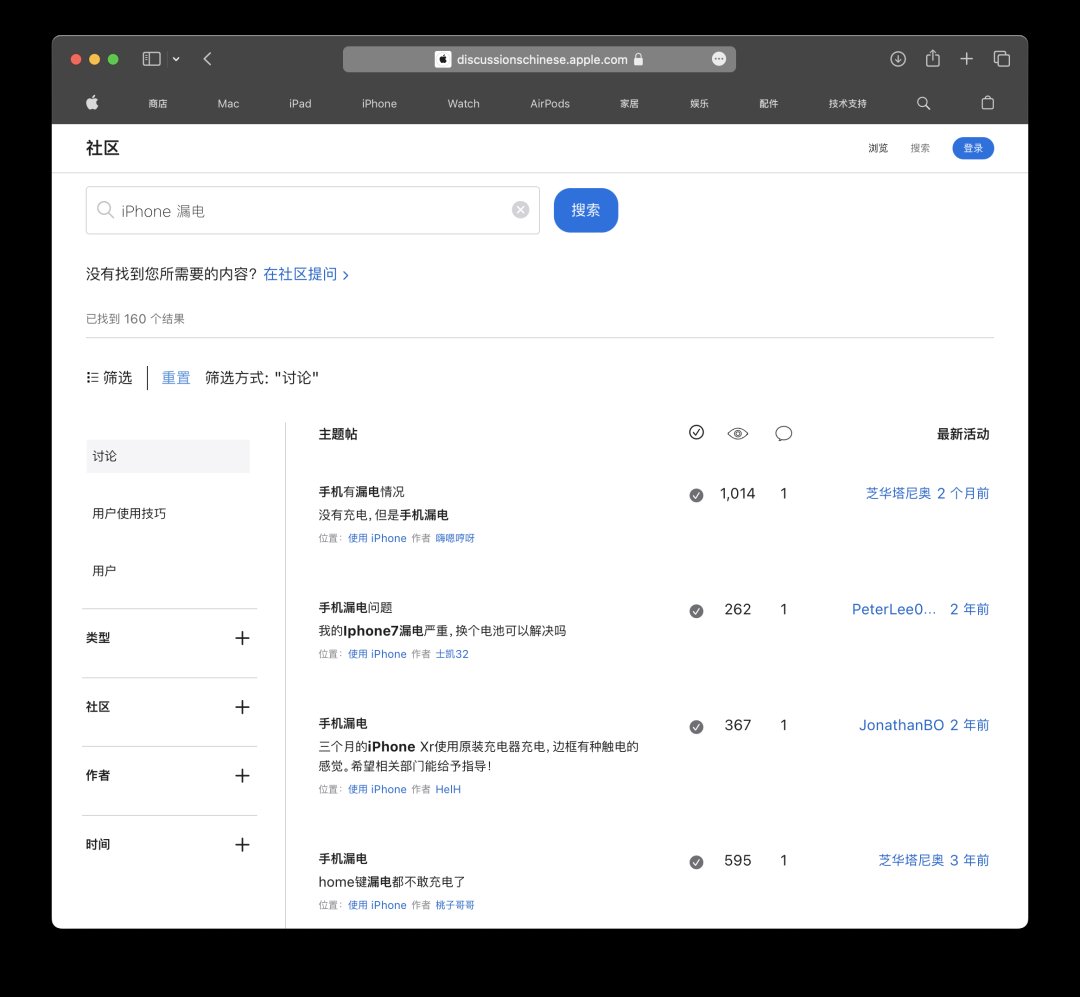Viewport: 1080px width, 997px height.
Task: Click the address bar URL
Action: click(x=542, y=59)
